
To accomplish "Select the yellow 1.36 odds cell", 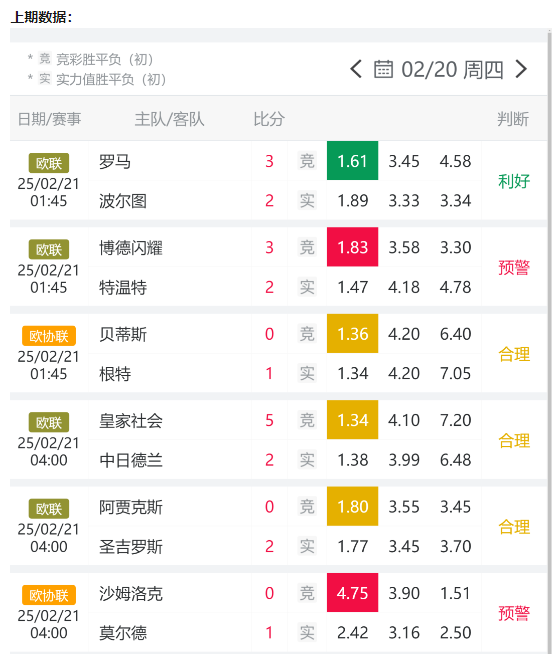I will [353, 334].
